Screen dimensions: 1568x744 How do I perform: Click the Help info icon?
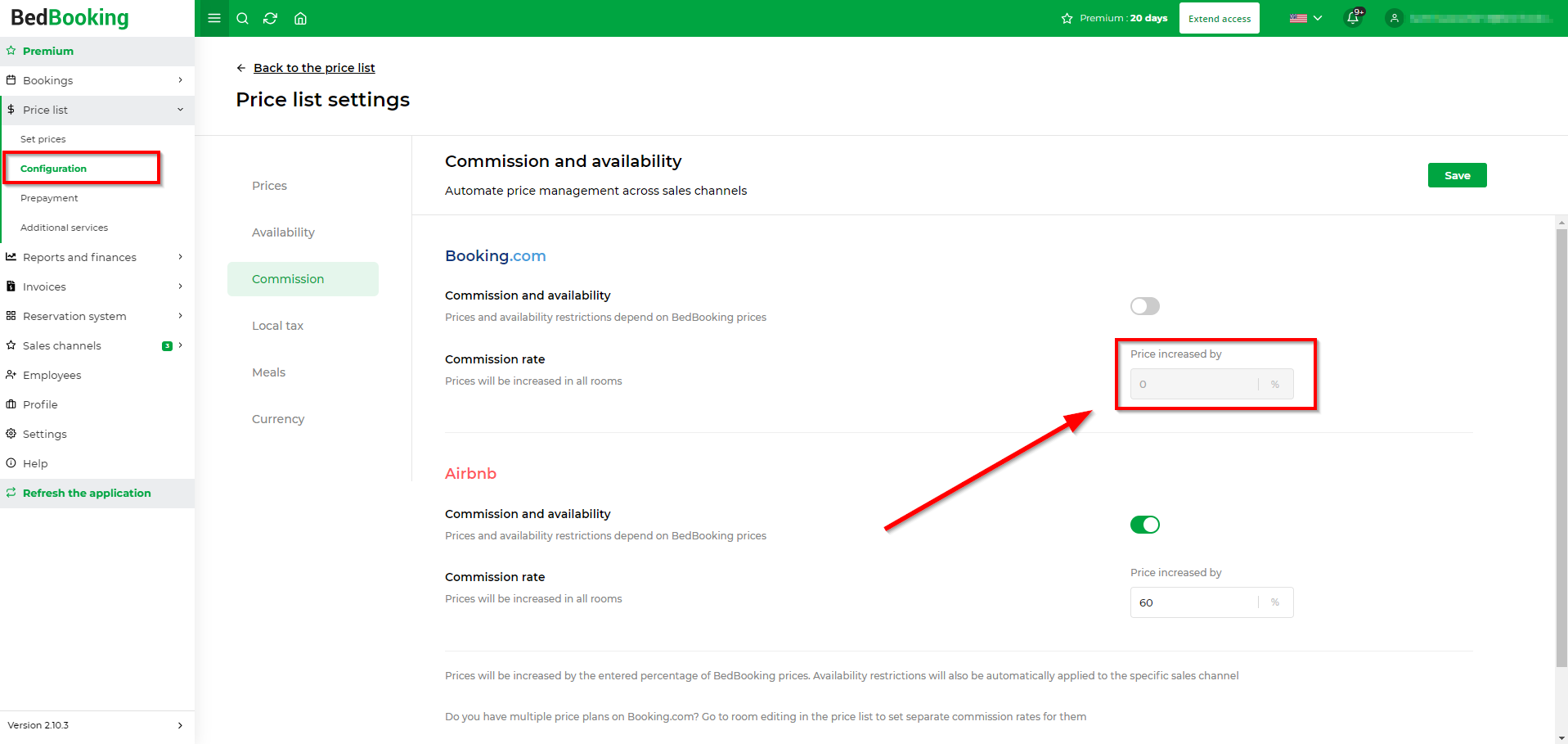click(11, 463)
